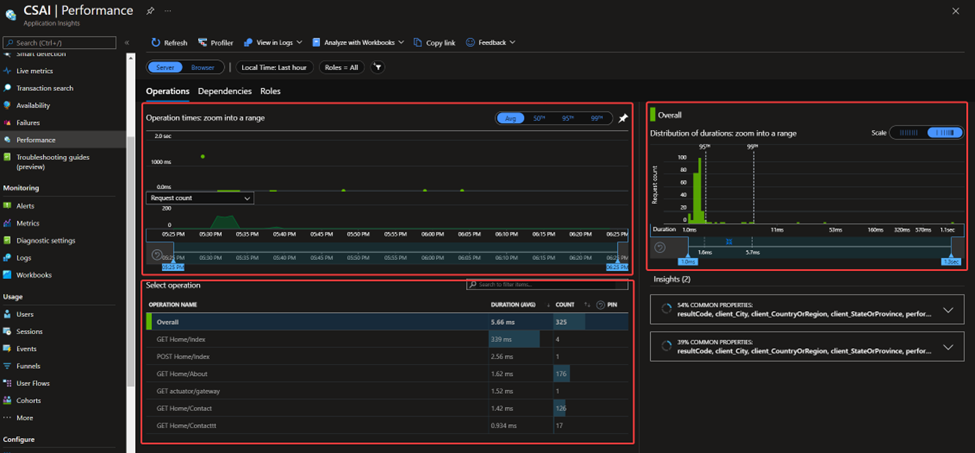This screenshot has width=975, height=453.
Task: Select the 99th percentile aggregation
Action: 596,118
